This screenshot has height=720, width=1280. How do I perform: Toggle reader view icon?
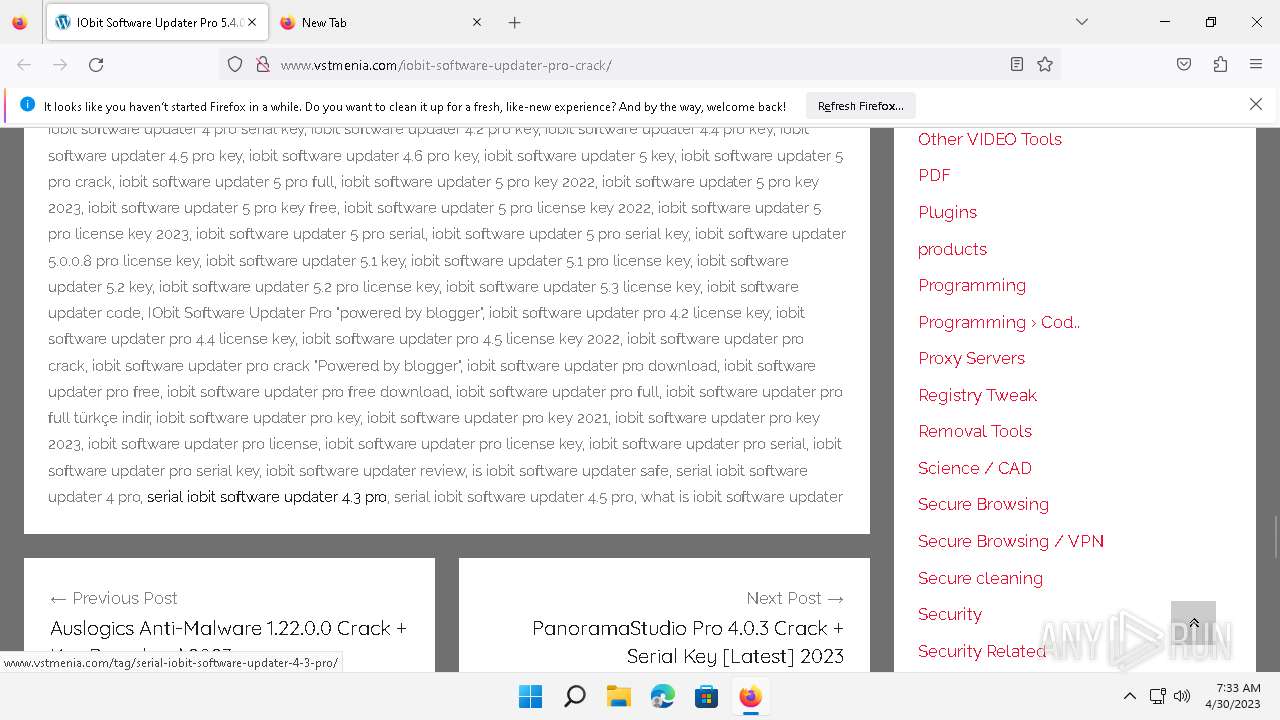point(1016,64)
